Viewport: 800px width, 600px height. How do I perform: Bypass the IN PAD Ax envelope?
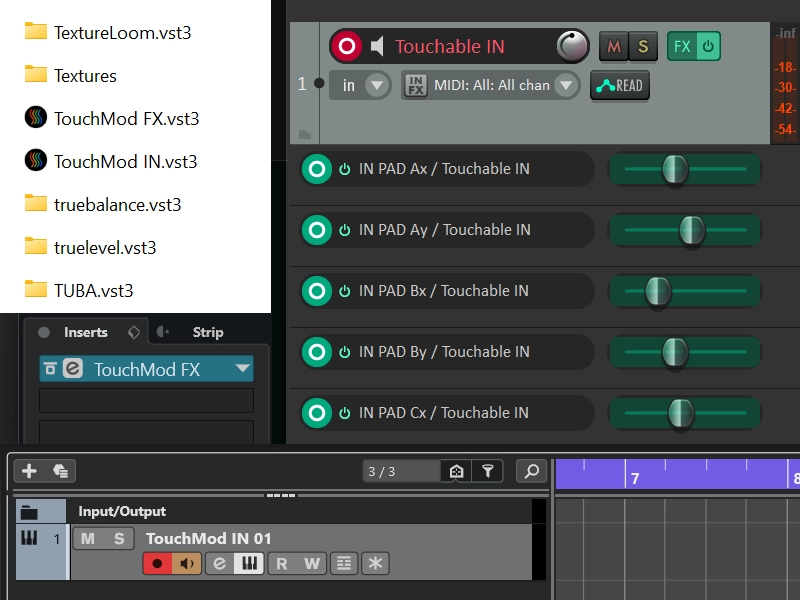pos(344,169)
